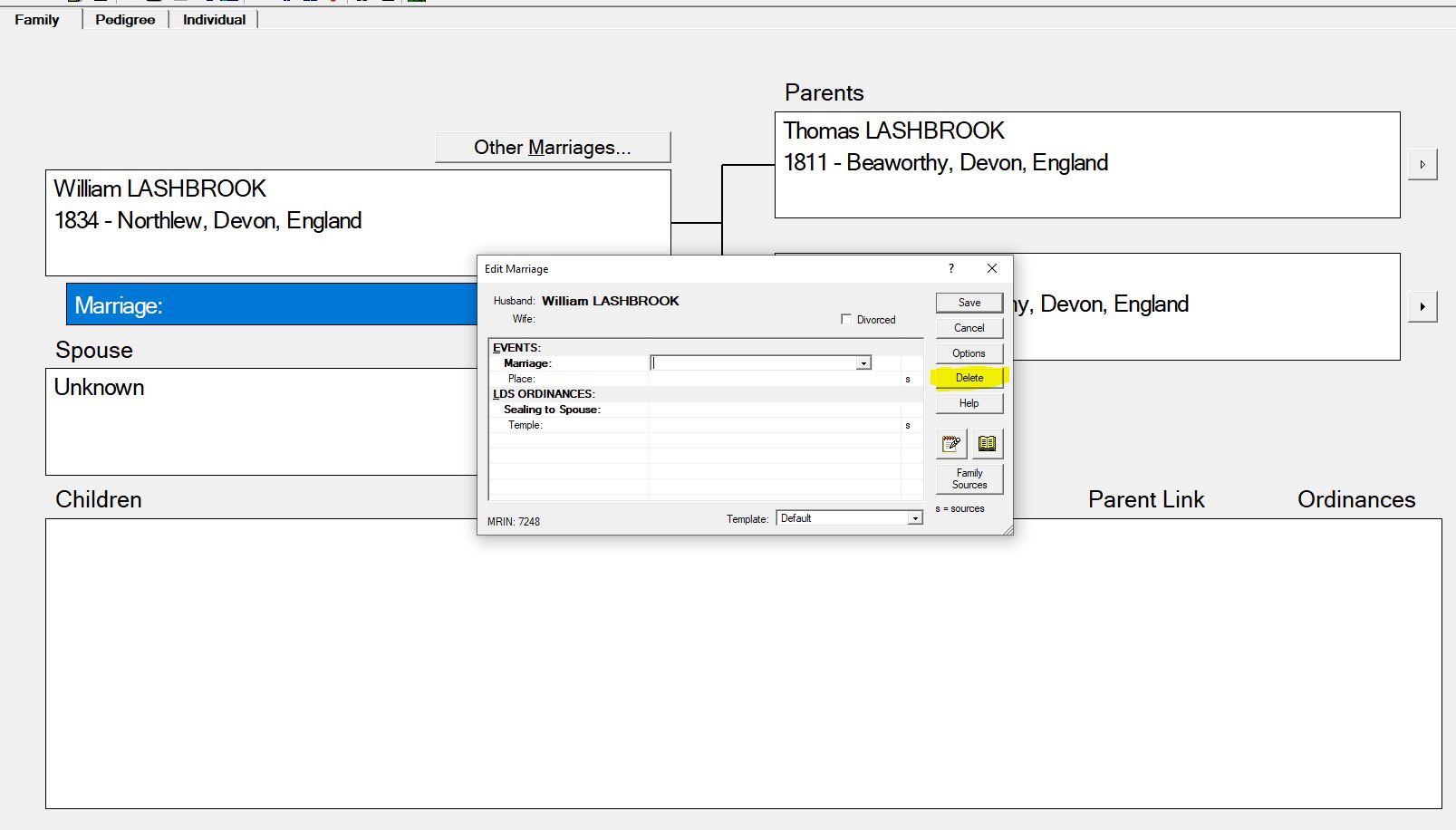Select the blue Marriage bar
The height and width of the screenshot is (830, 1456).
coord(272,304)
